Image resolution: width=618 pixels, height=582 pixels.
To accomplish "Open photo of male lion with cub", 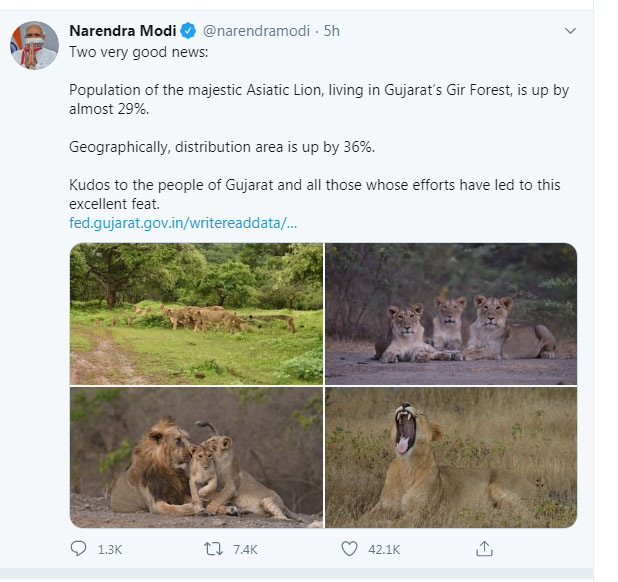I will pyautogui.click(x=196, y=457).
